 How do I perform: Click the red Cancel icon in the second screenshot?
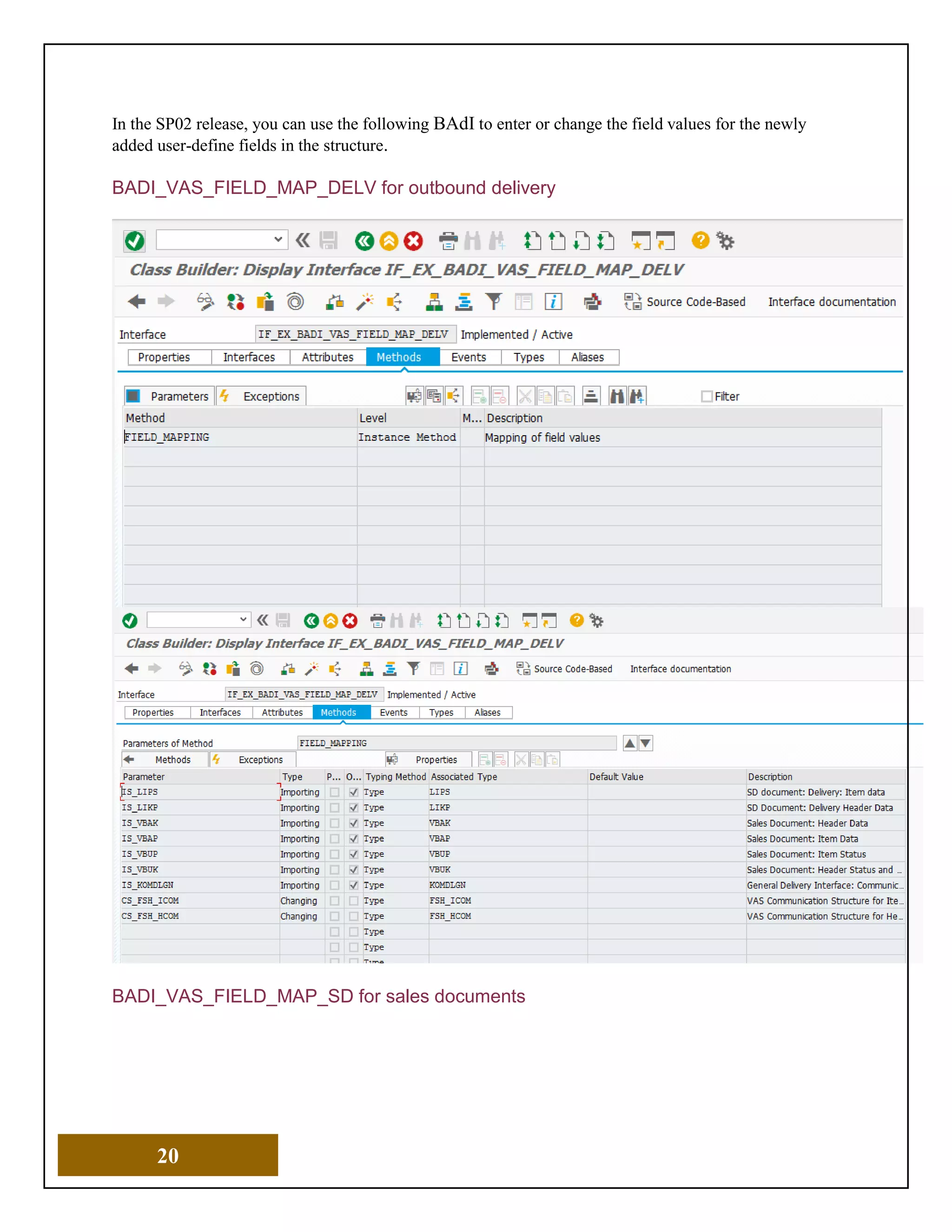(x=350, y=621)
